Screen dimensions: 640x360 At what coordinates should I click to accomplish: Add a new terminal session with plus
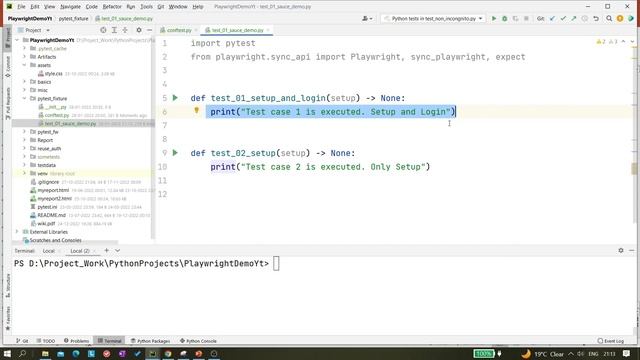(107, 250)
